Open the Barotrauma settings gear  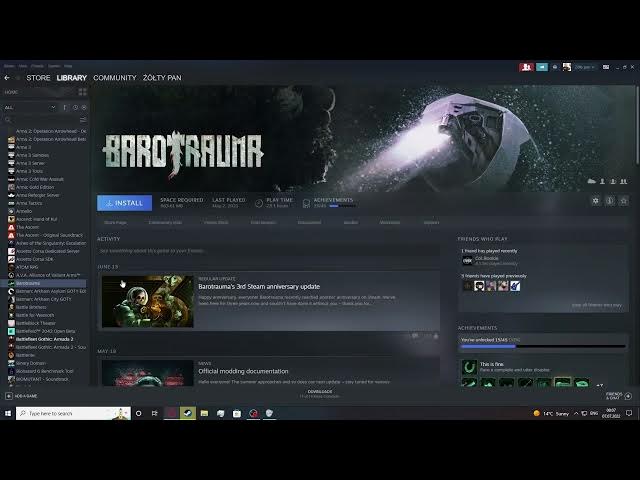click(596, 201)
